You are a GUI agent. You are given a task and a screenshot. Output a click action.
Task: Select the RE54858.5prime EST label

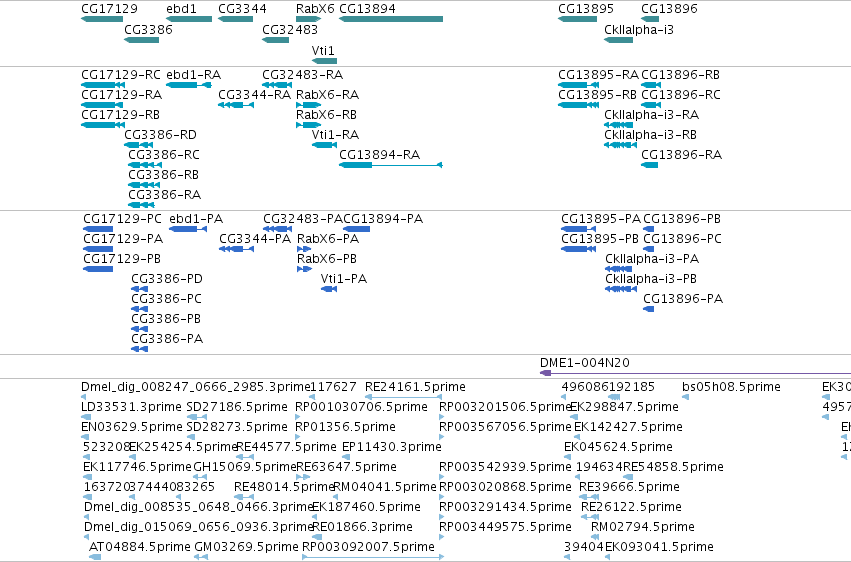(x=673, y=468)
